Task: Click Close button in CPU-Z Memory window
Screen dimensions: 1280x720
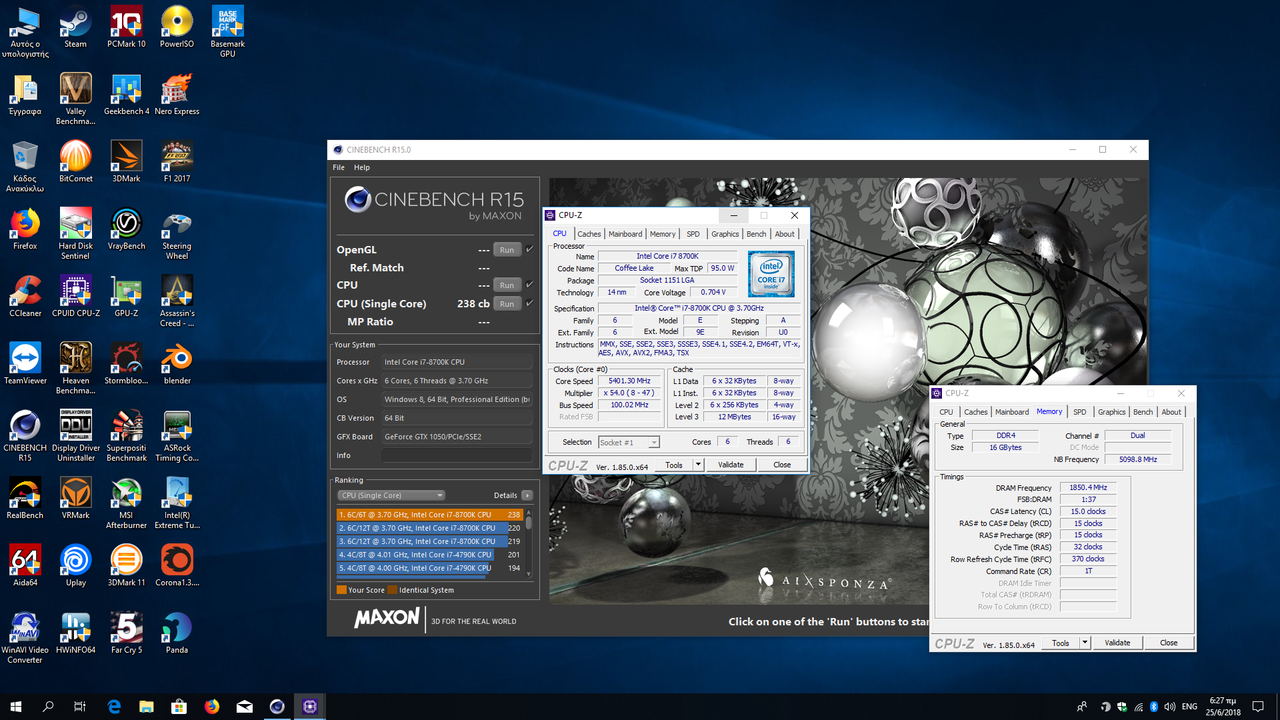Action: [x=1168, y=642]
